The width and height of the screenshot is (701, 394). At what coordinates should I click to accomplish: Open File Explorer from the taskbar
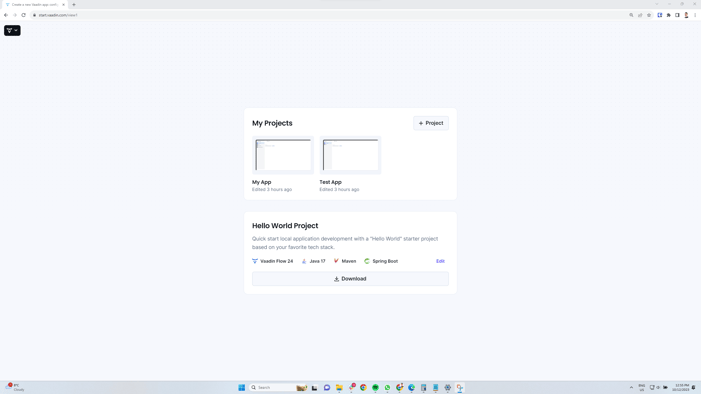[x=339, y=387]
